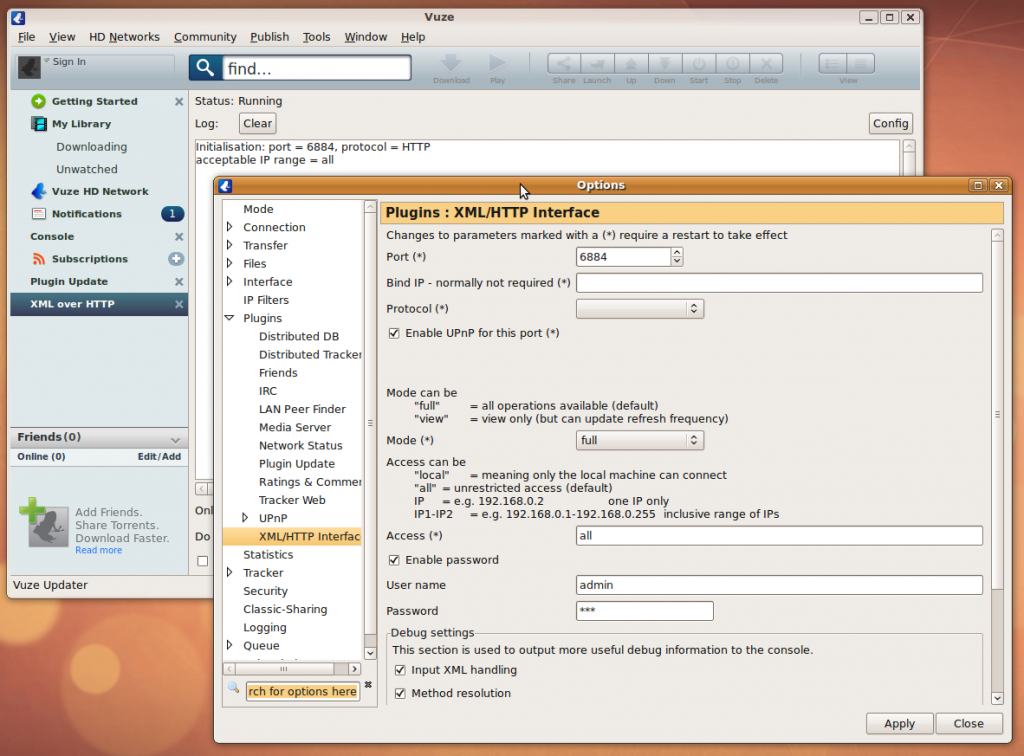This screenshot has height=756, width=1024.
Task: Click the Clear log button
Action: tap(257, 123)
